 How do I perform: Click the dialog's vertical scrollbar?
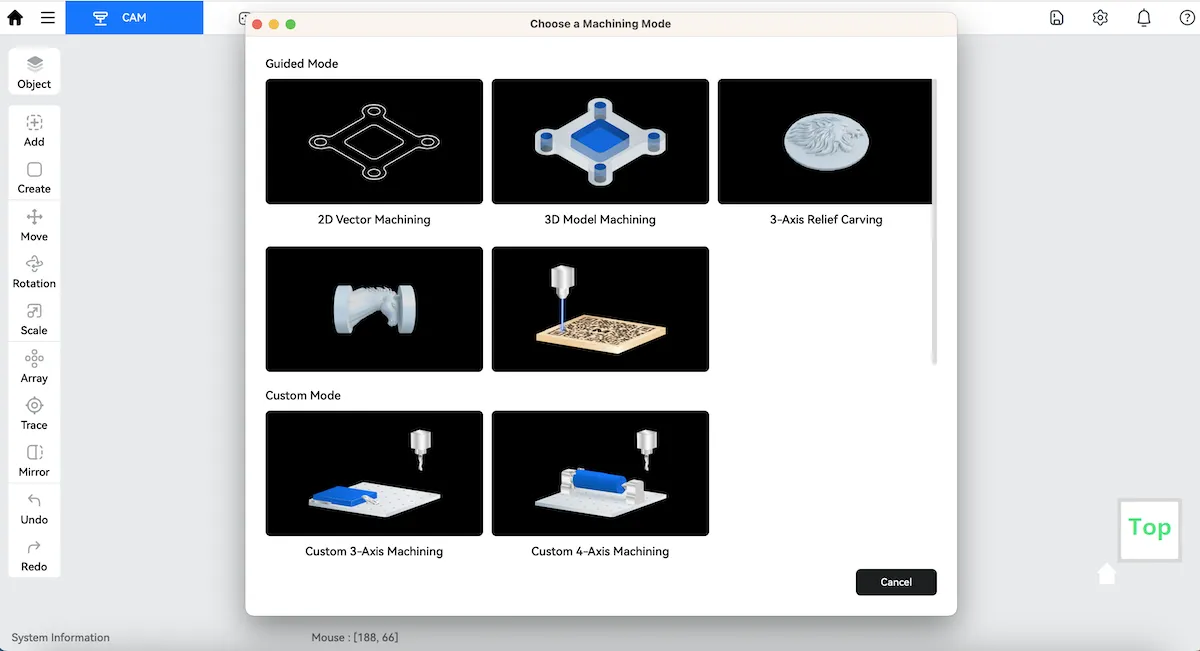tap(935, 222)
